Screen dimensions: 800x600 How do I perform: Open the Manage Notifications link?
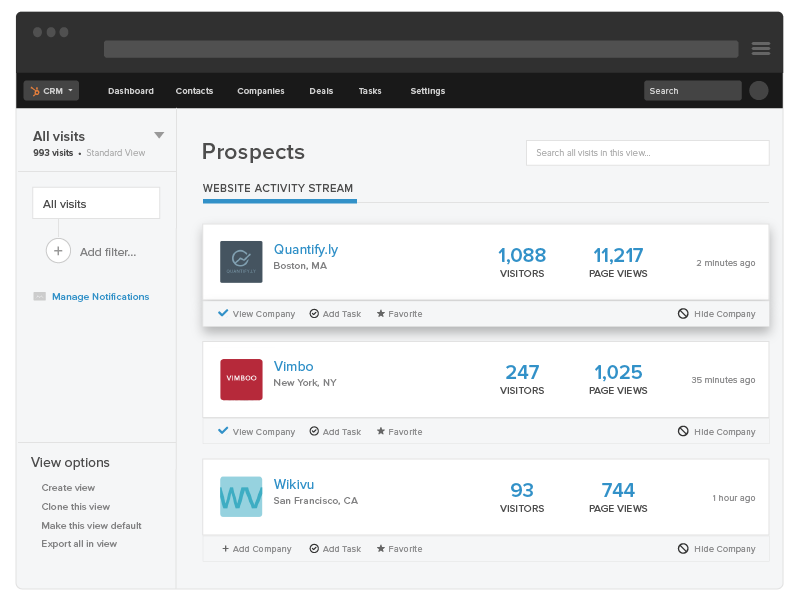coord(100,297)
